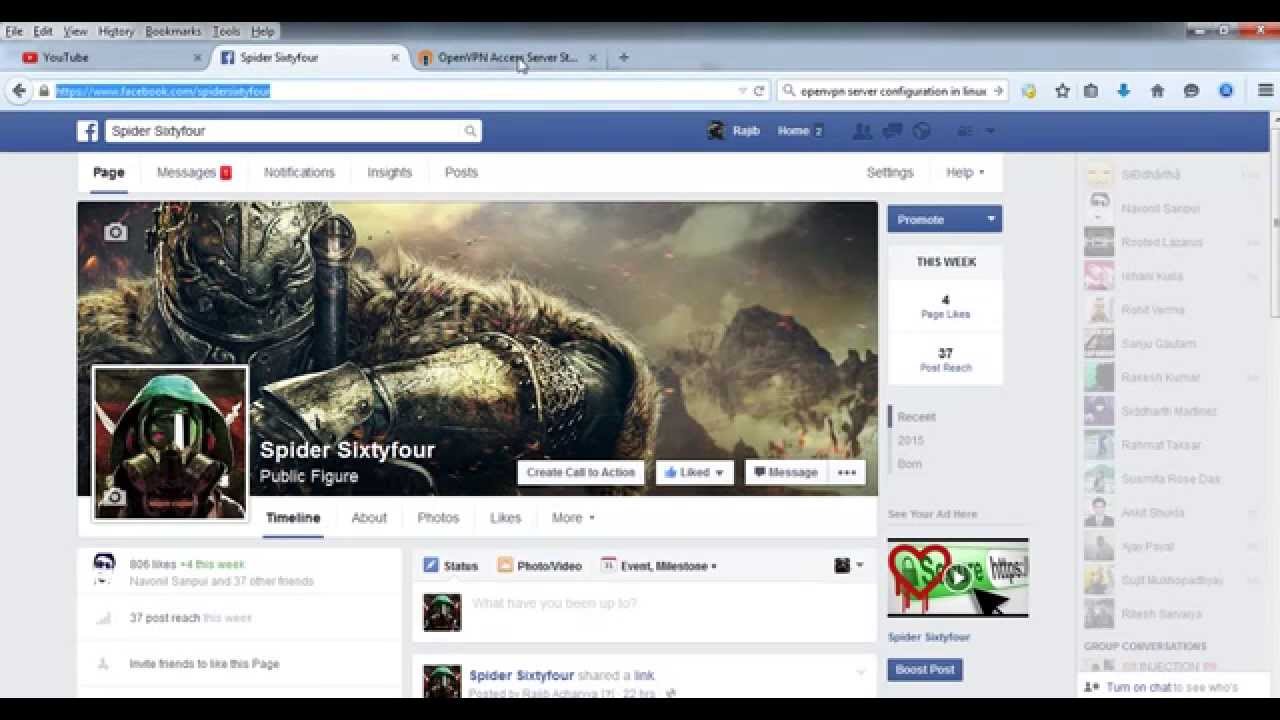The image size is (1280, 720).
Task: Click the Create Call to Action button
Action: [x=581, y=473]
